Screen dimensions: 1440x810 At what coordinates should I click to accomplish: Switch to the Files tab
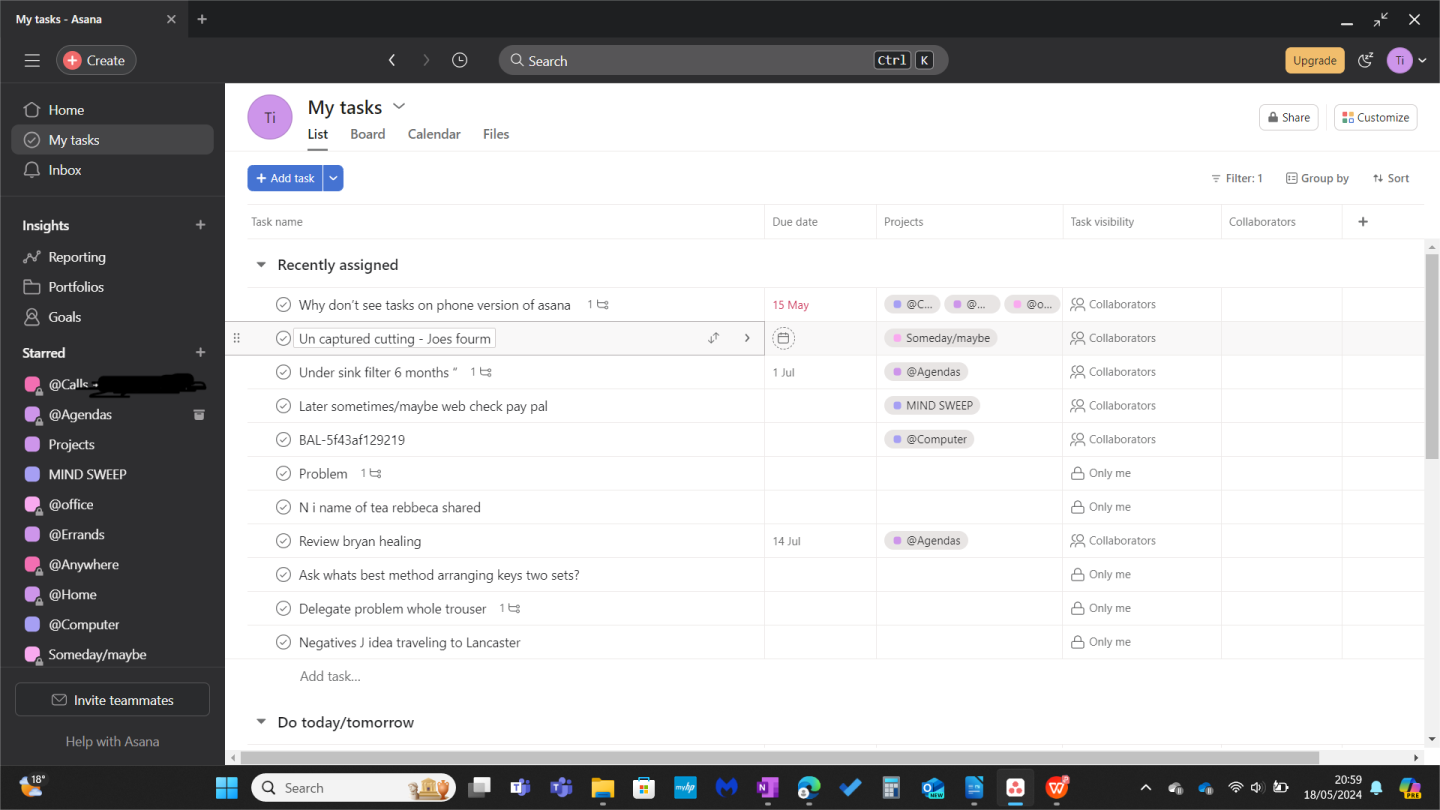pos(496,134)
